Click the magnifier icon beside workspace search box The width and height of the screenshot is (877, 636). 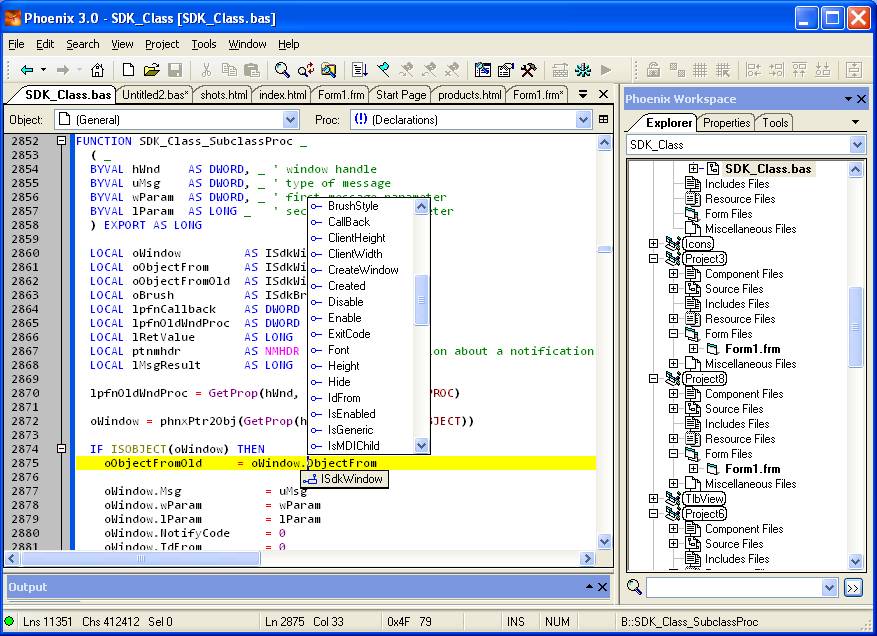[634, 587]
